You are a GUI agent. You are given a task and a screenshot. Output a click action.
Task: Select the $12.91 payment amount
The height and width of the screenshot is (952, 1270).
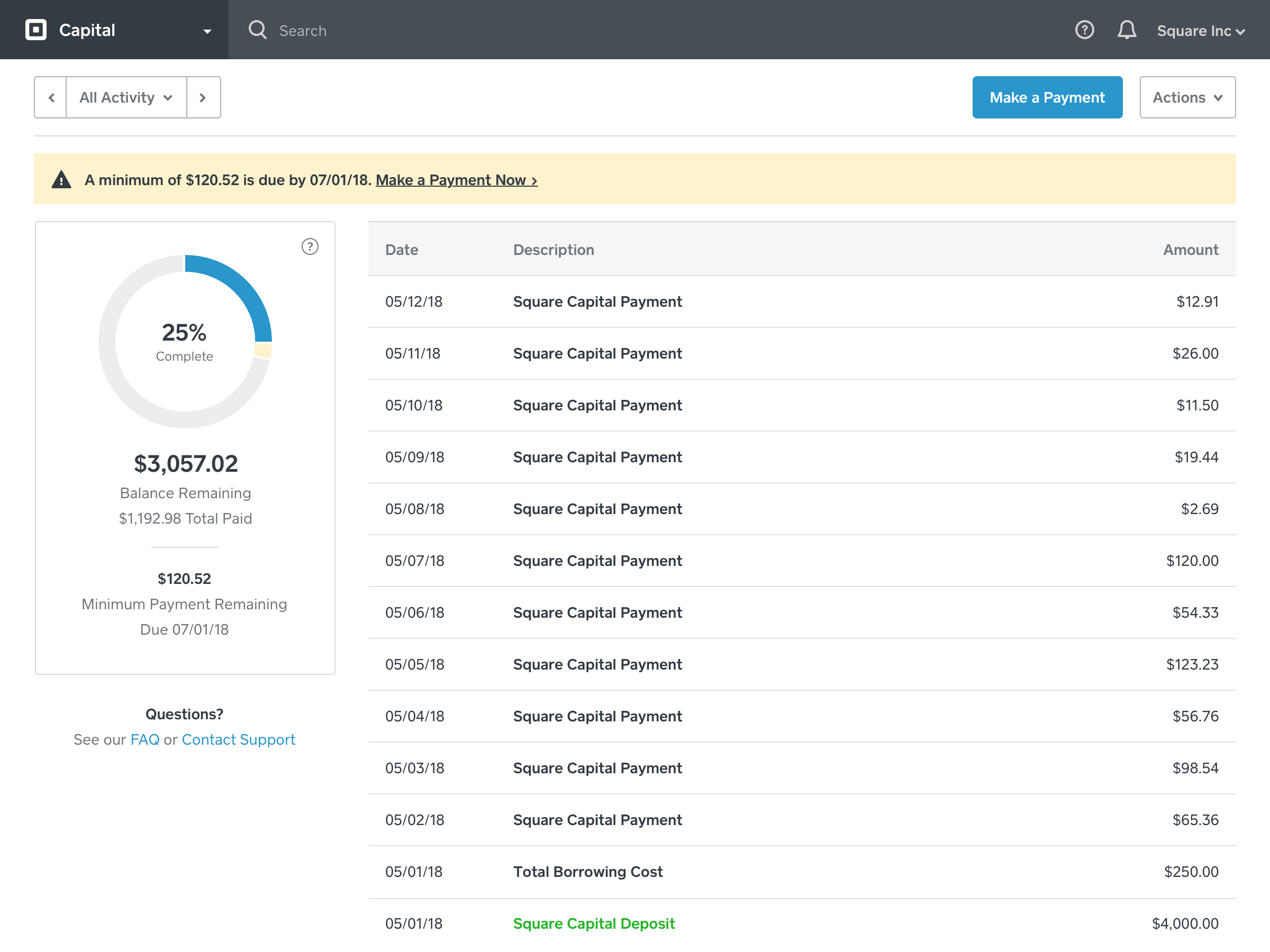click(1197, 302)
